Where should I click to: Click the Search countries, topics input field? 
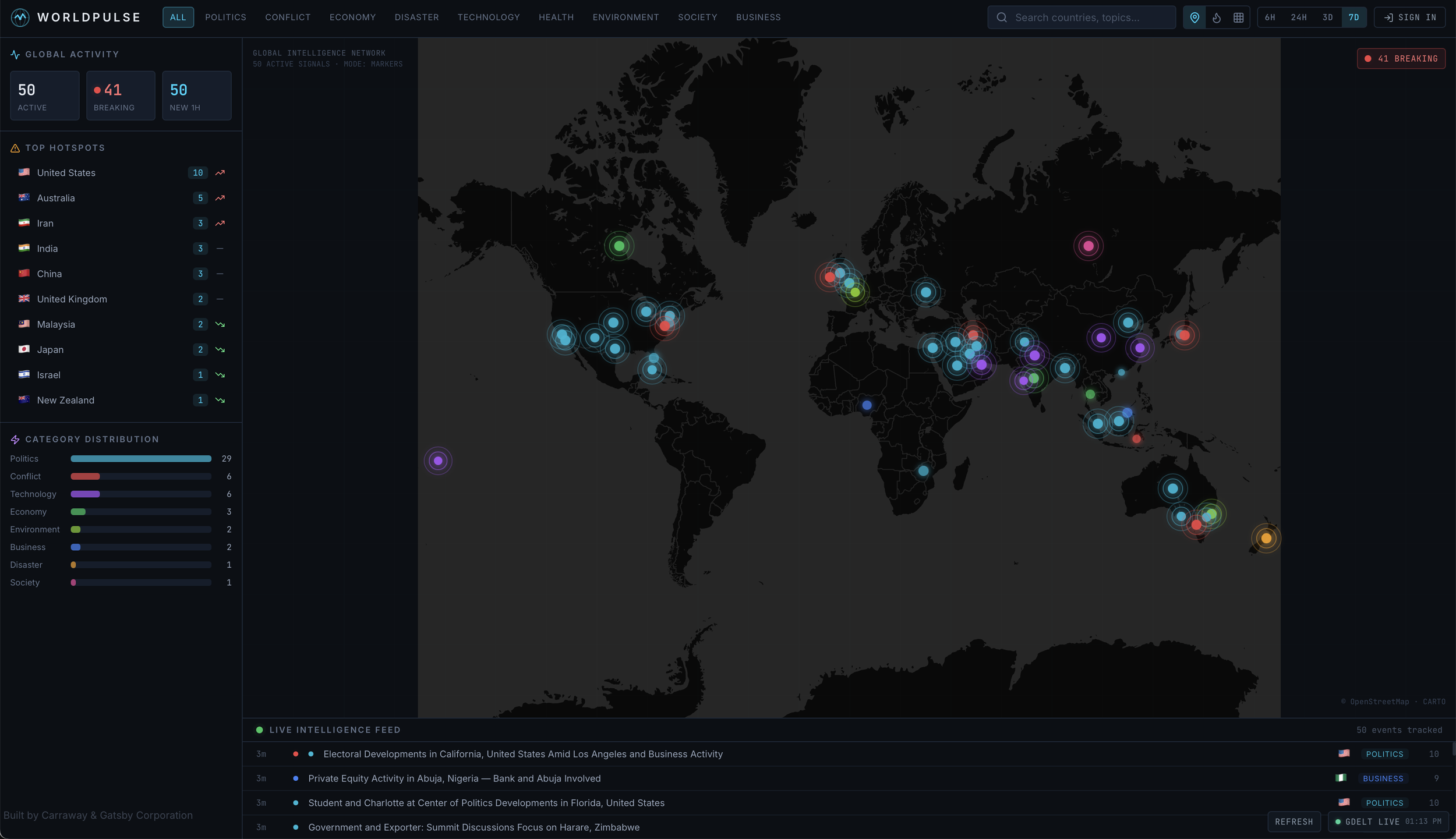[1083, 17]
